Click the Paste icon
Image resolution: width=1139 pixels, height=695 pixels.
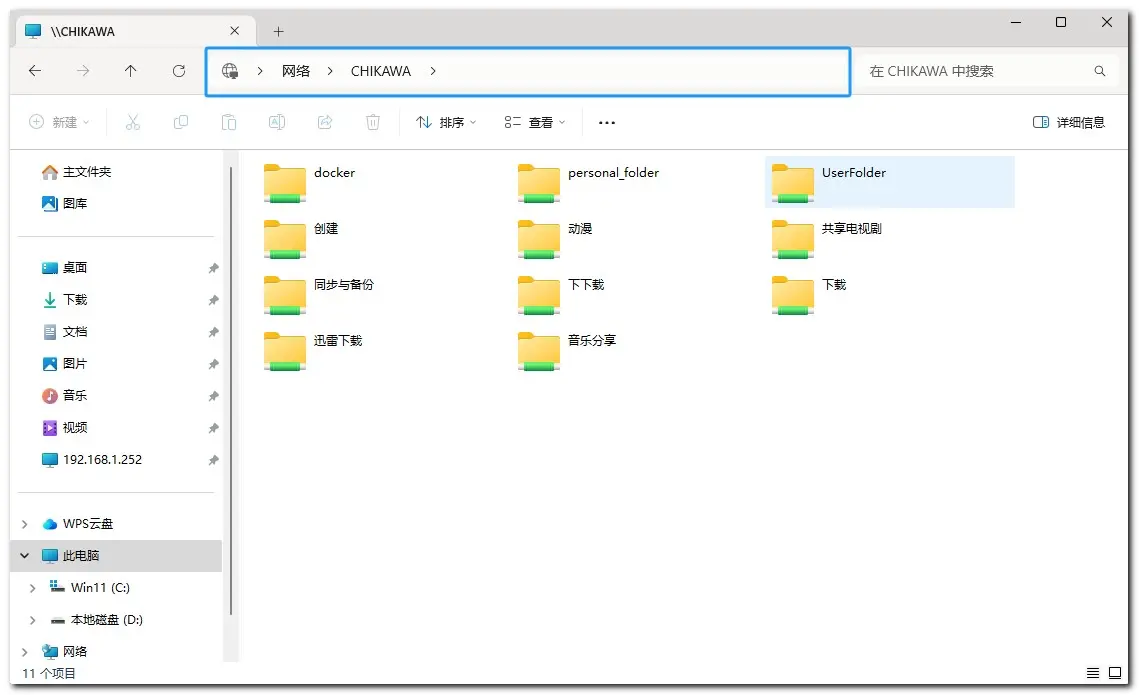(229, 122)
